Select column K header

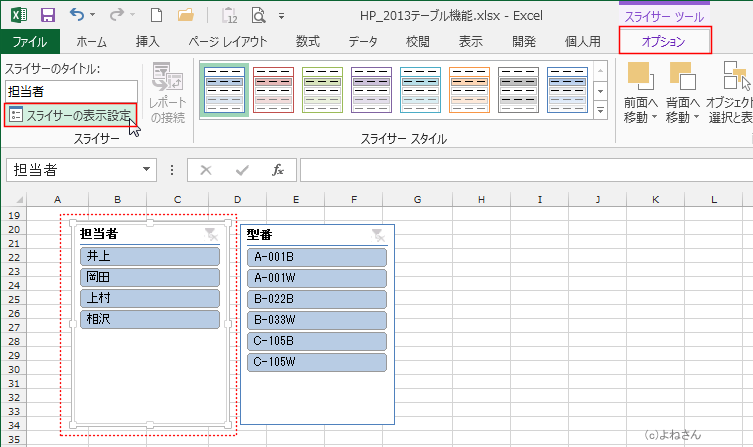(655, 199)
